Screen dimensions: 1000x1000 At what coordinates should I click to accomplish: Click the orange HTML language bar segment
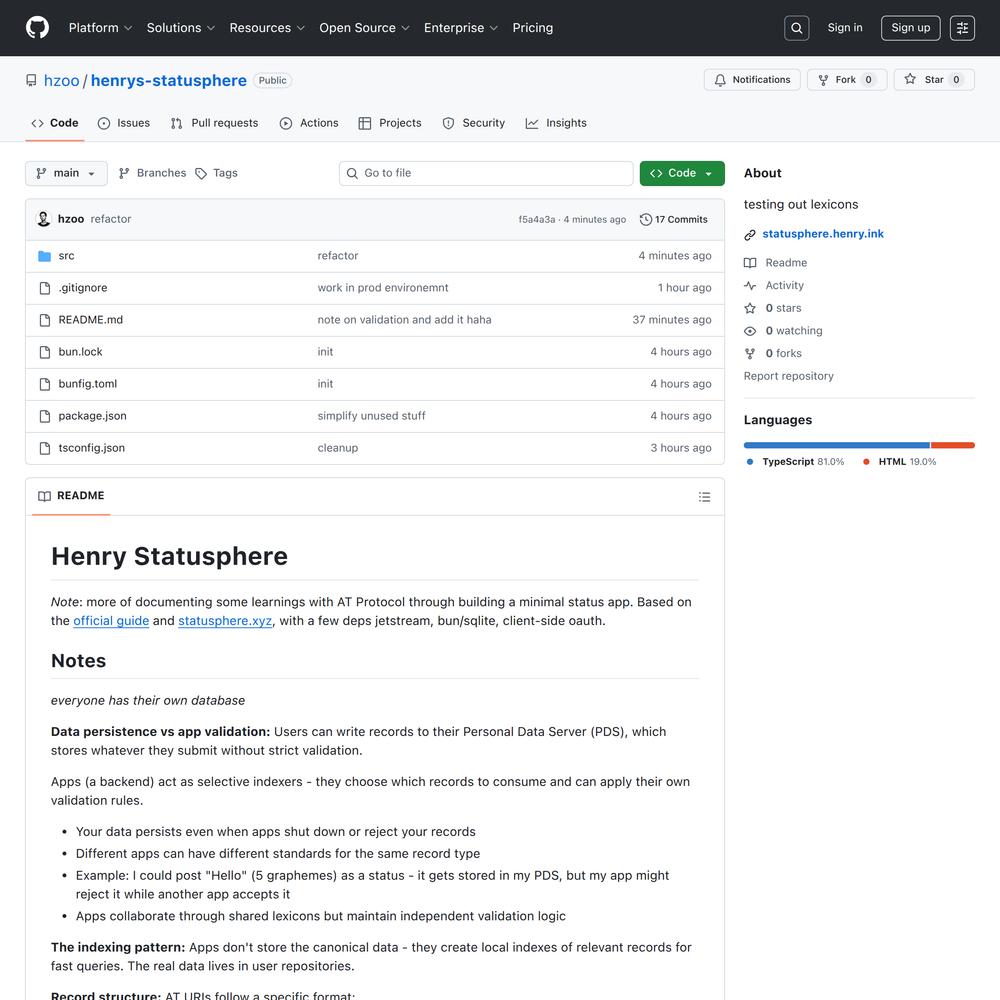point(953,445)
